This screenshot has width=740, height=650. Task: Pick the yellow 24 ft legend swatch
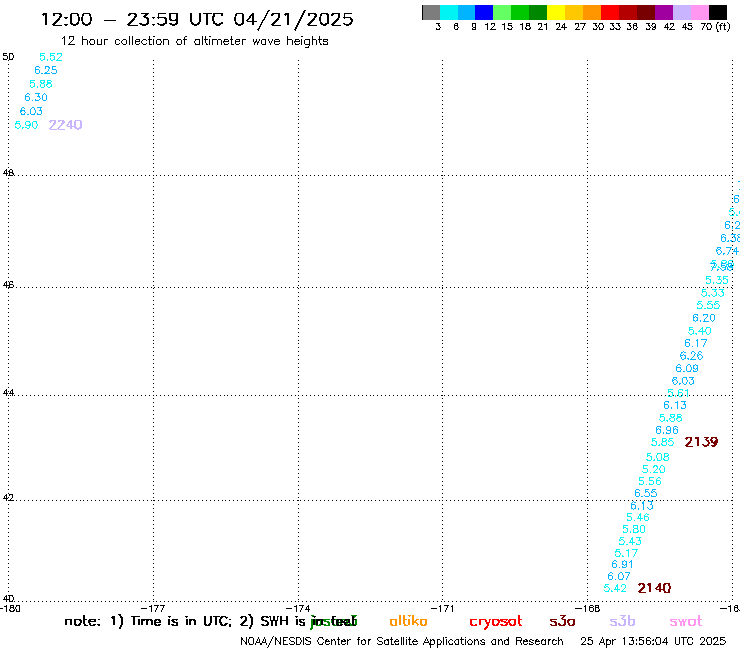[x=556, y=12]
